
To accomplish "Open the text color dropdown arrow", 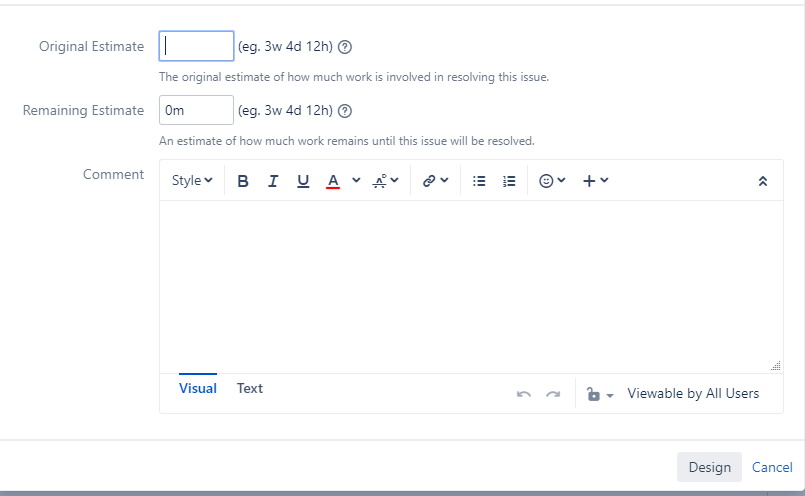I will pyautogui.click(x=356, y=180).
